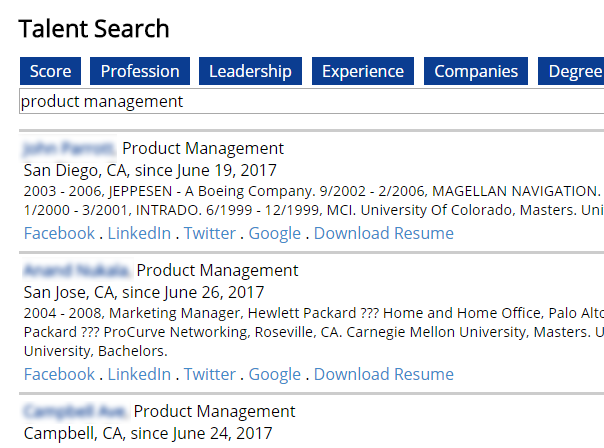
Task: Click the blurred name of San Diego candidate
Action: (x=68, y=149)
